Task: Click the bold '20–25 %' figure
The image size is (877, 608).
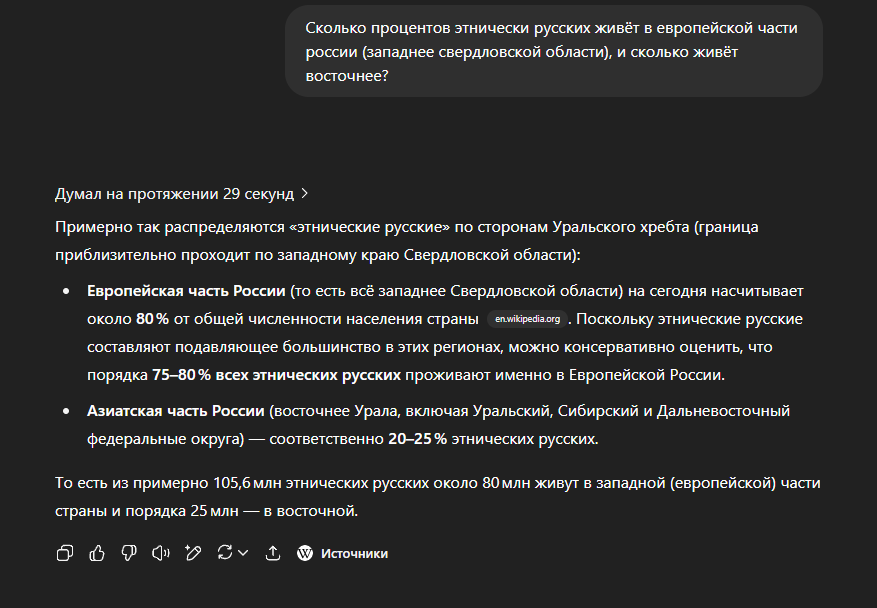Action: [x=417, y=439]
